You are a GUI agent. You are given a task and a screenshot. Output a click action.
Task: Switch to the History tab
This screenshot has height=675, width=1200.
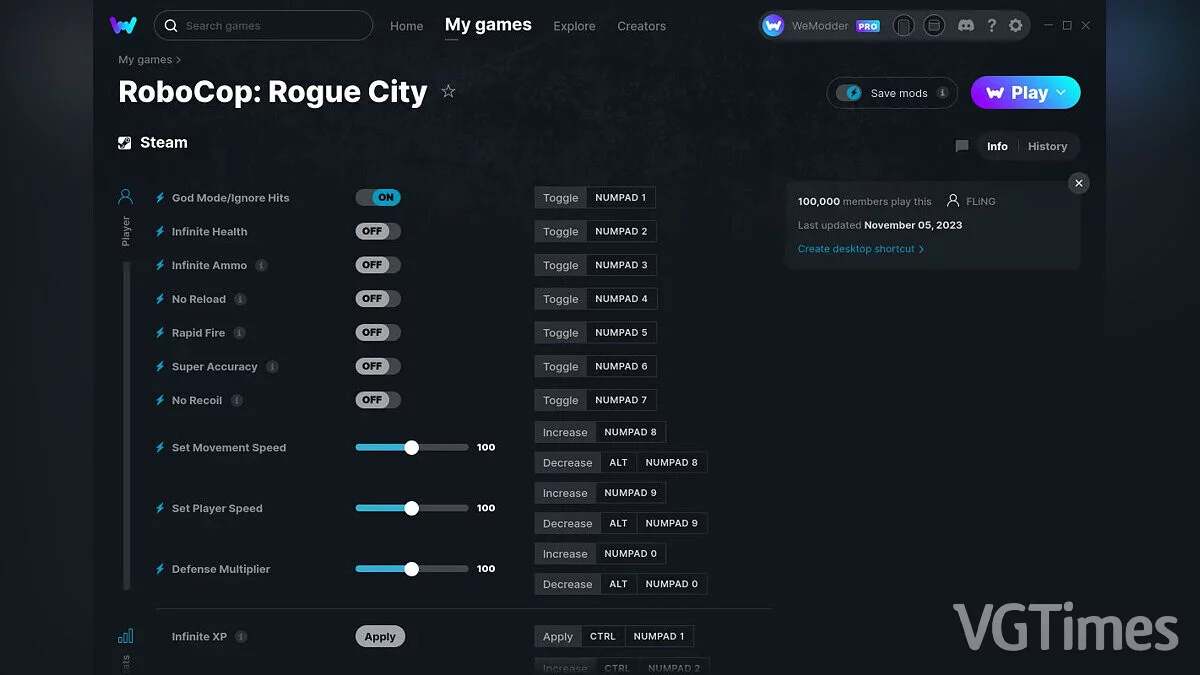click(x=1047, y=146)
